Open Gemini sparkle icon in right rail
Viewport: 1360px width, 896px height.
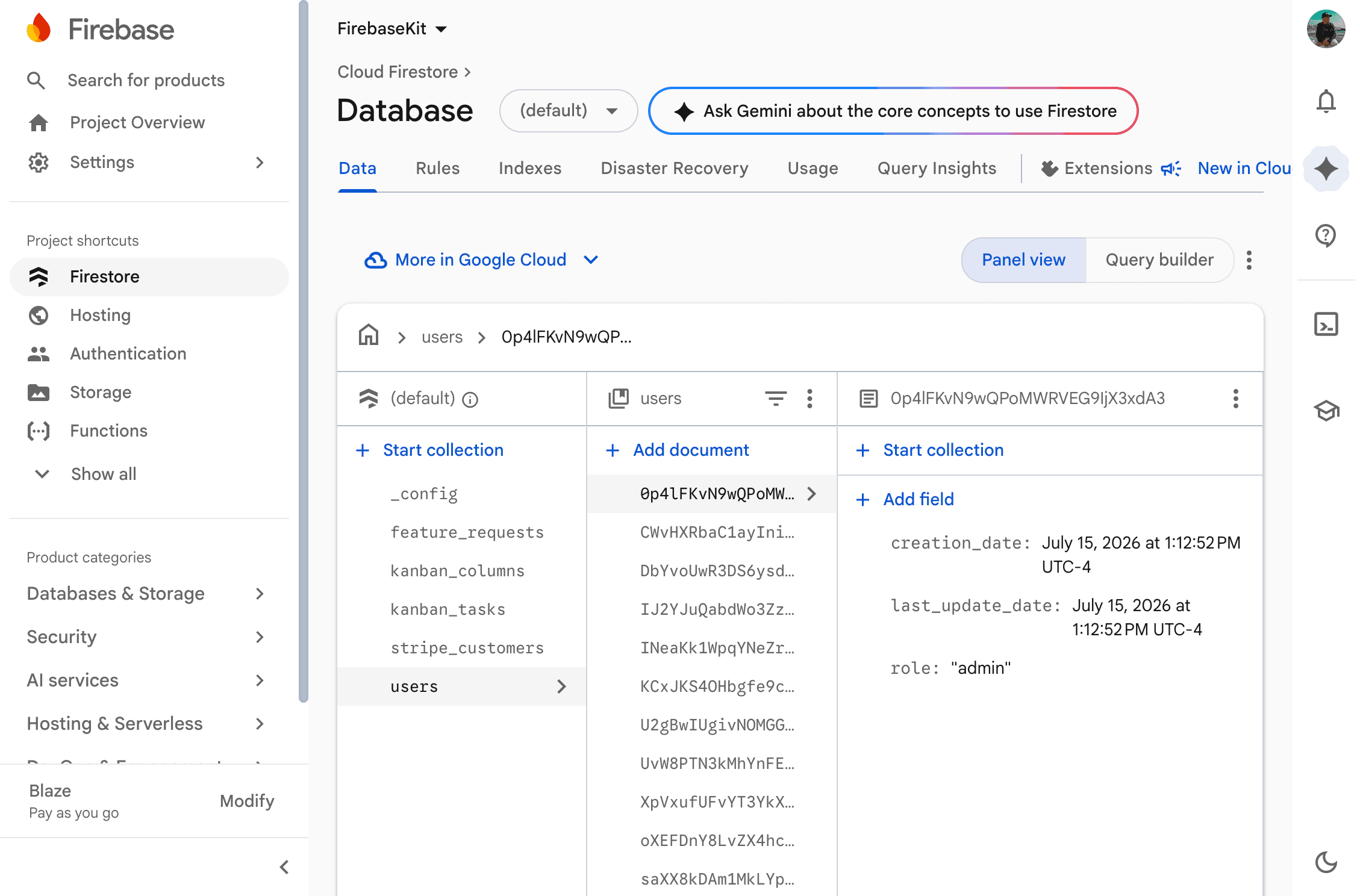point(1326,169)
